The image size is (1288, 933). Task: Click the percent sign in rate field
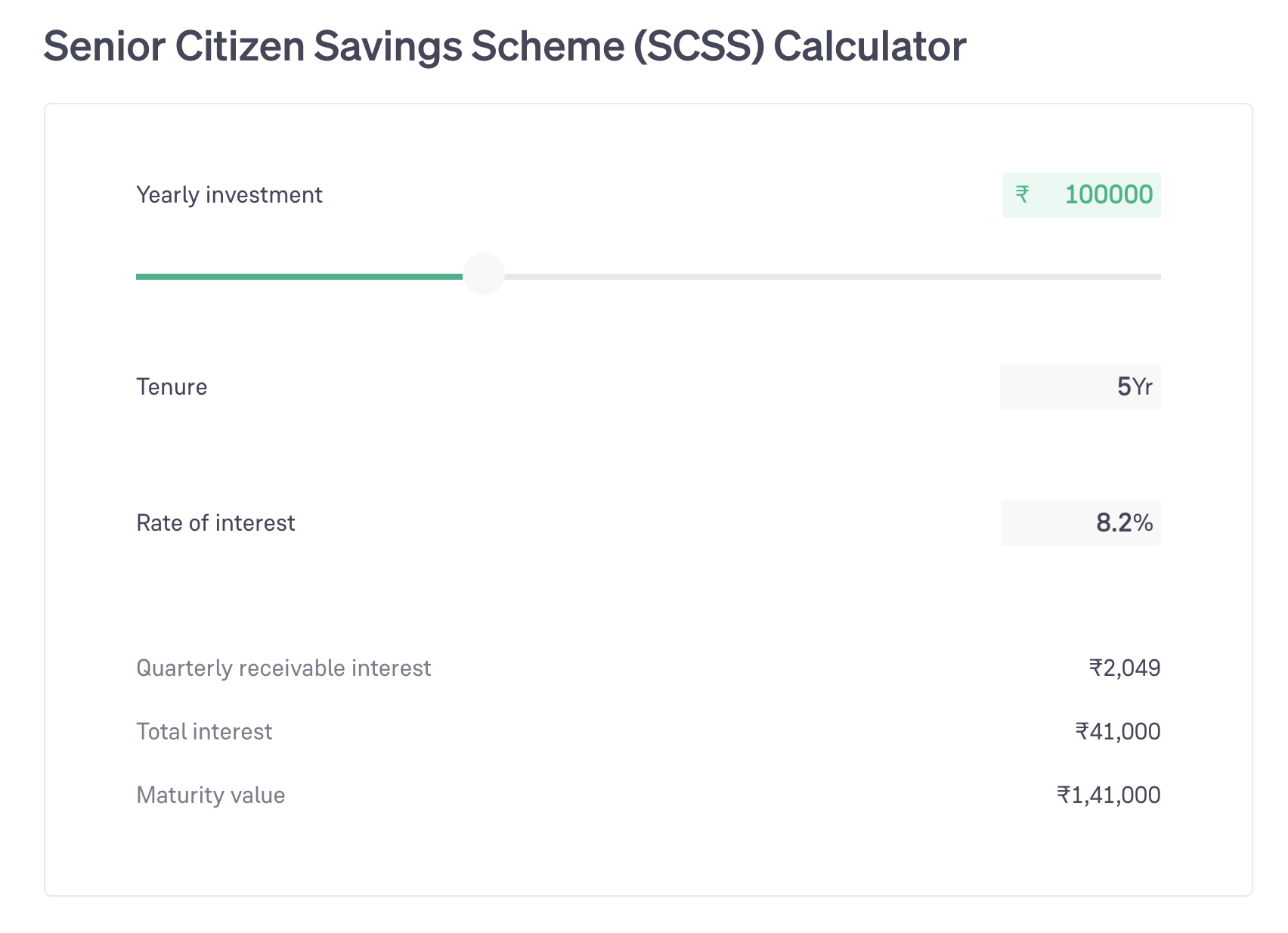pos(1144,523)
